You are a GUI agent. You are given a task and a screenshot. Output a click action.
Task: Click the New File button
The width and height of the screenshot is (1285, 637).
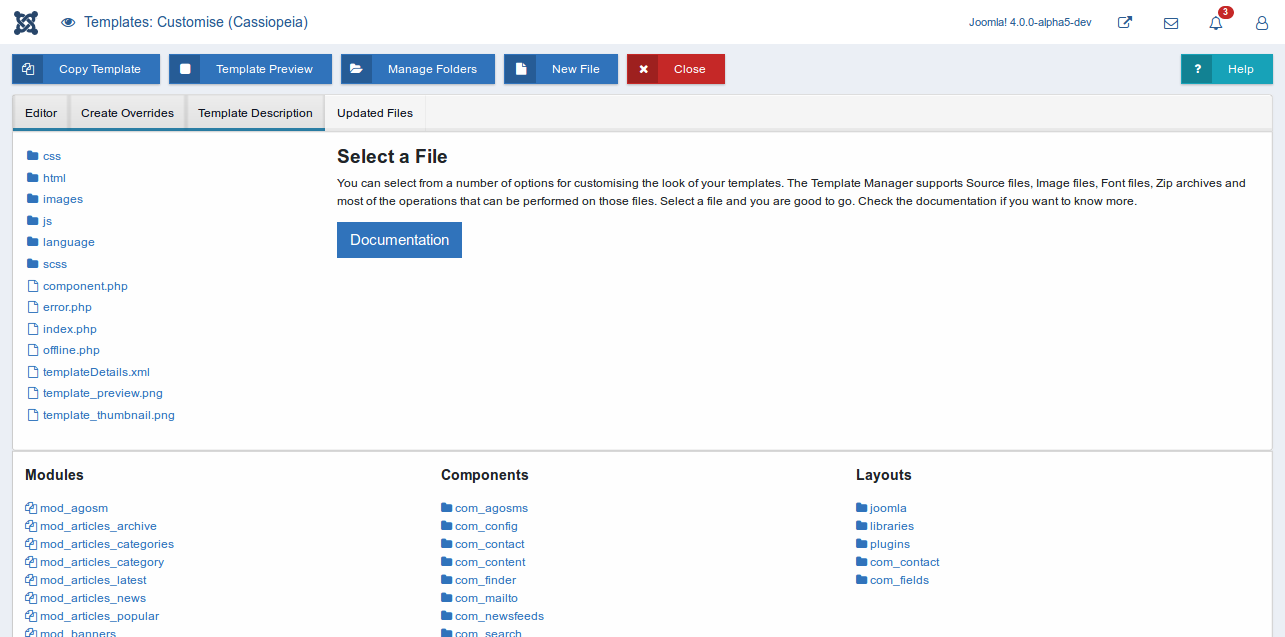561,69
